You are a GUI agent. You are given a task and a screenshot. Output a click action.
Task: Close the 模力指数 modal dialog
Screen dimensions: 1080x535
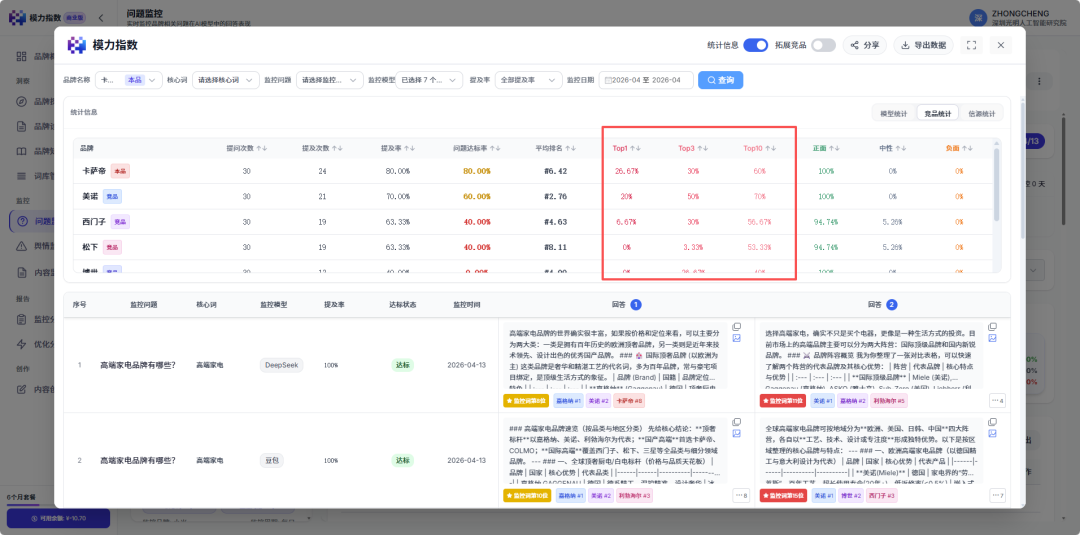pyautogui.click(x=1001, y=45)
